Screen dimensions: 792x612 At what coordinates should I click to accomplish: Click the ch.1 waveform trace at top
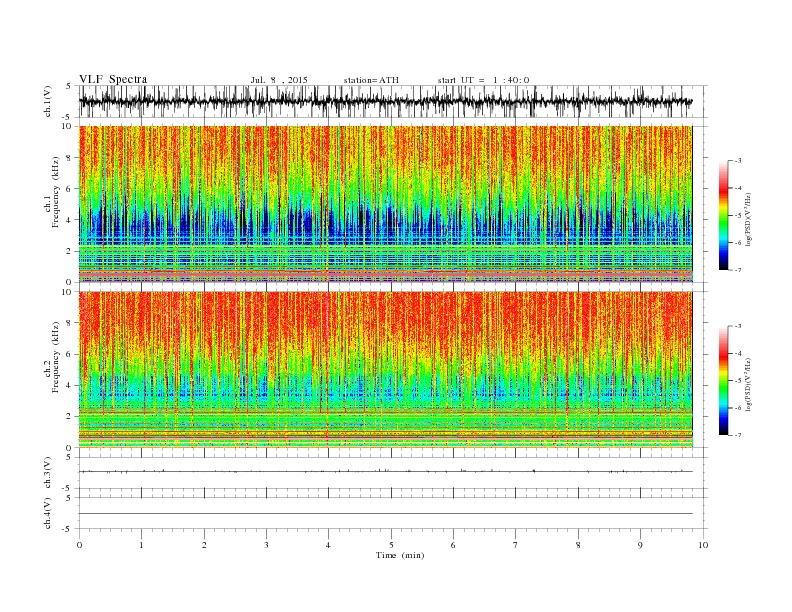pos(385,101)
